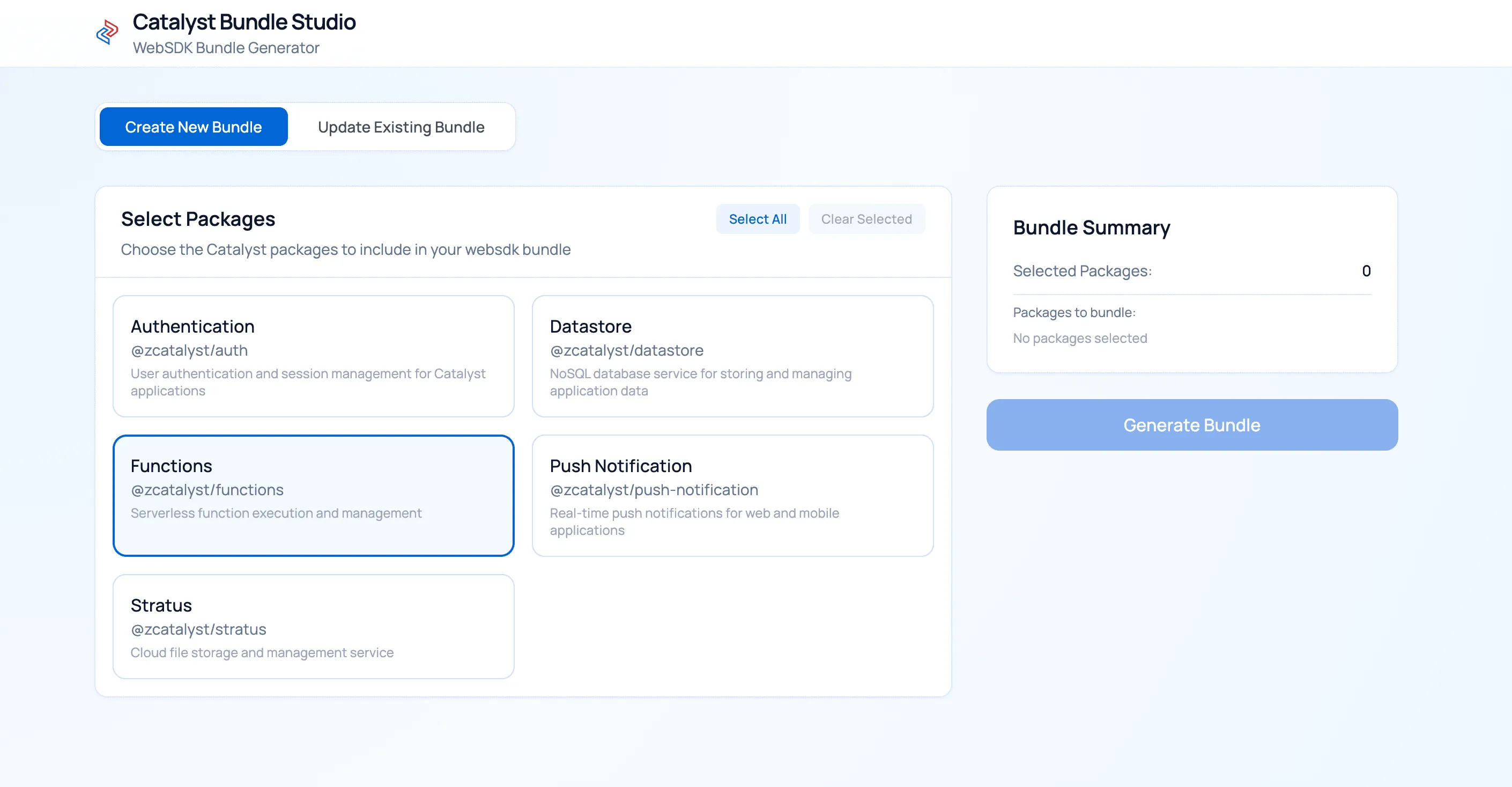
Task: Switch to Update Existing Bundle tab
Action: click(401, 127)
